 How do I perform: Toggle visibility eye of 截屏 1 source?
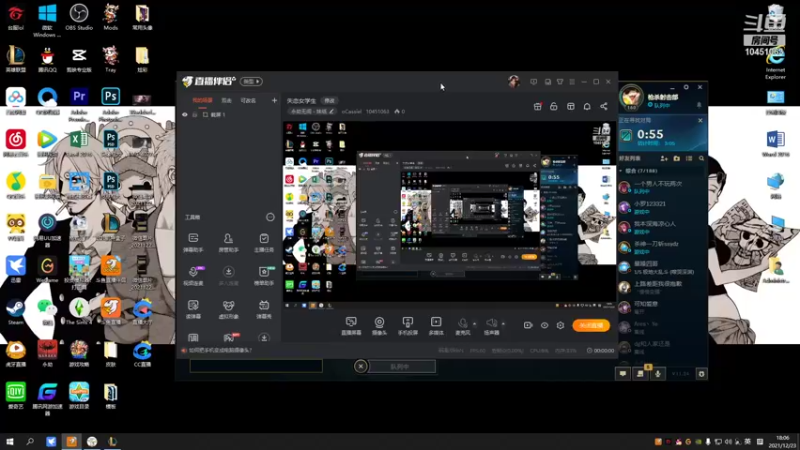point(185,115)
